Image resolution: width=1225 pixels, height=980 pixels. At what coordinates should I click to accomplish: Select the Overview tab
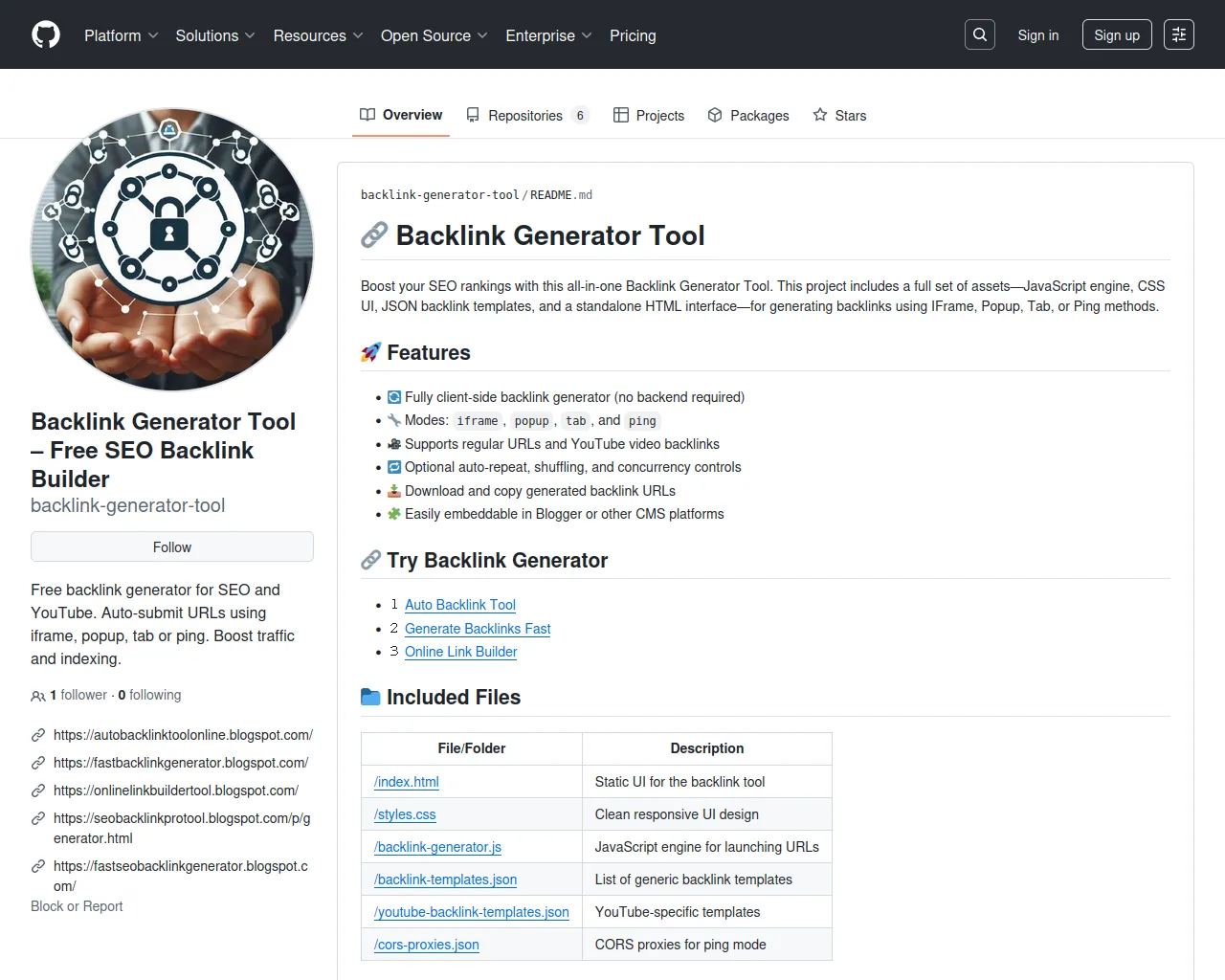click(x=401, y=115)
